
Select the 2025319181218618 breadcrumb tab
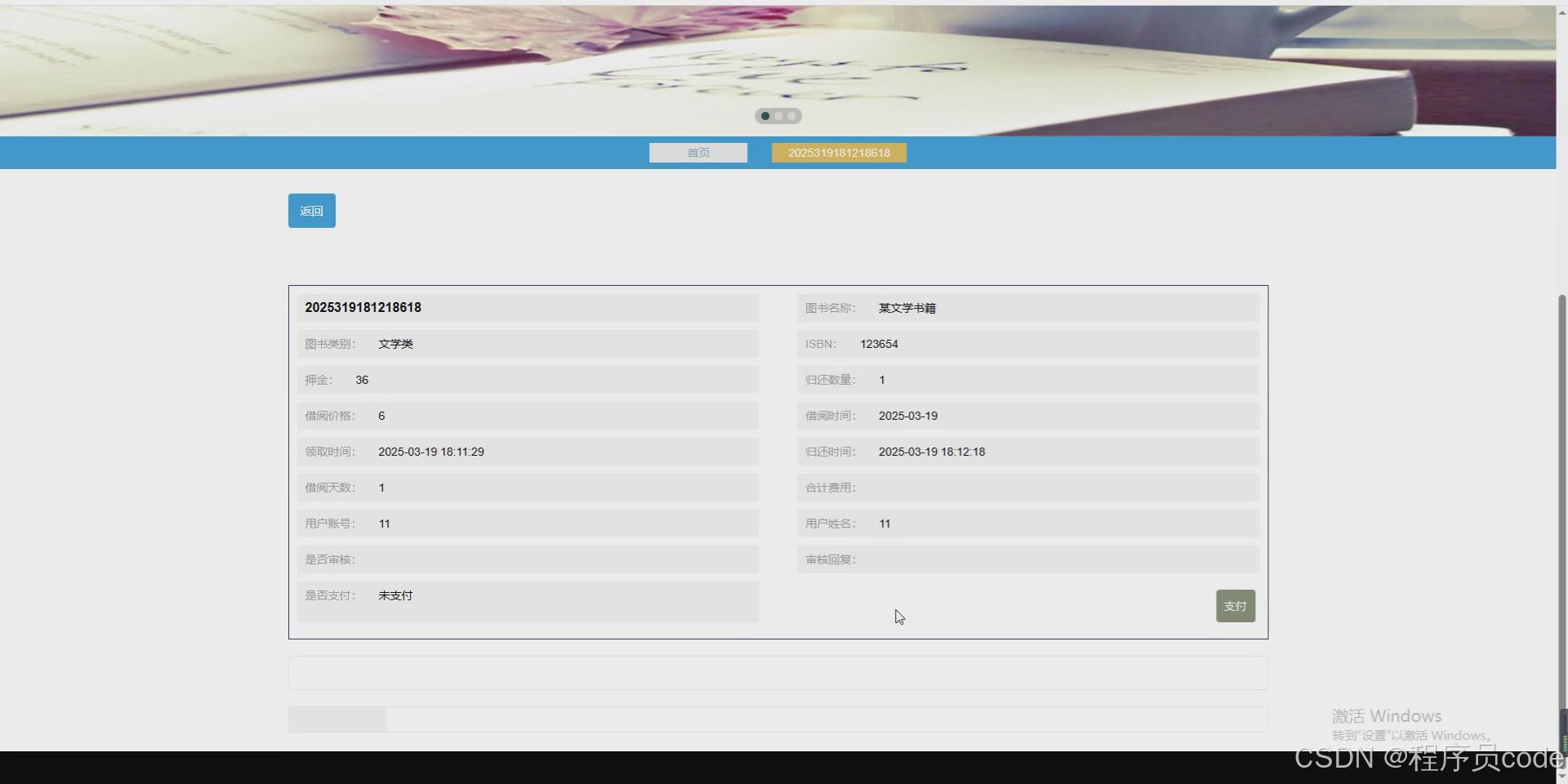[839, 153]
